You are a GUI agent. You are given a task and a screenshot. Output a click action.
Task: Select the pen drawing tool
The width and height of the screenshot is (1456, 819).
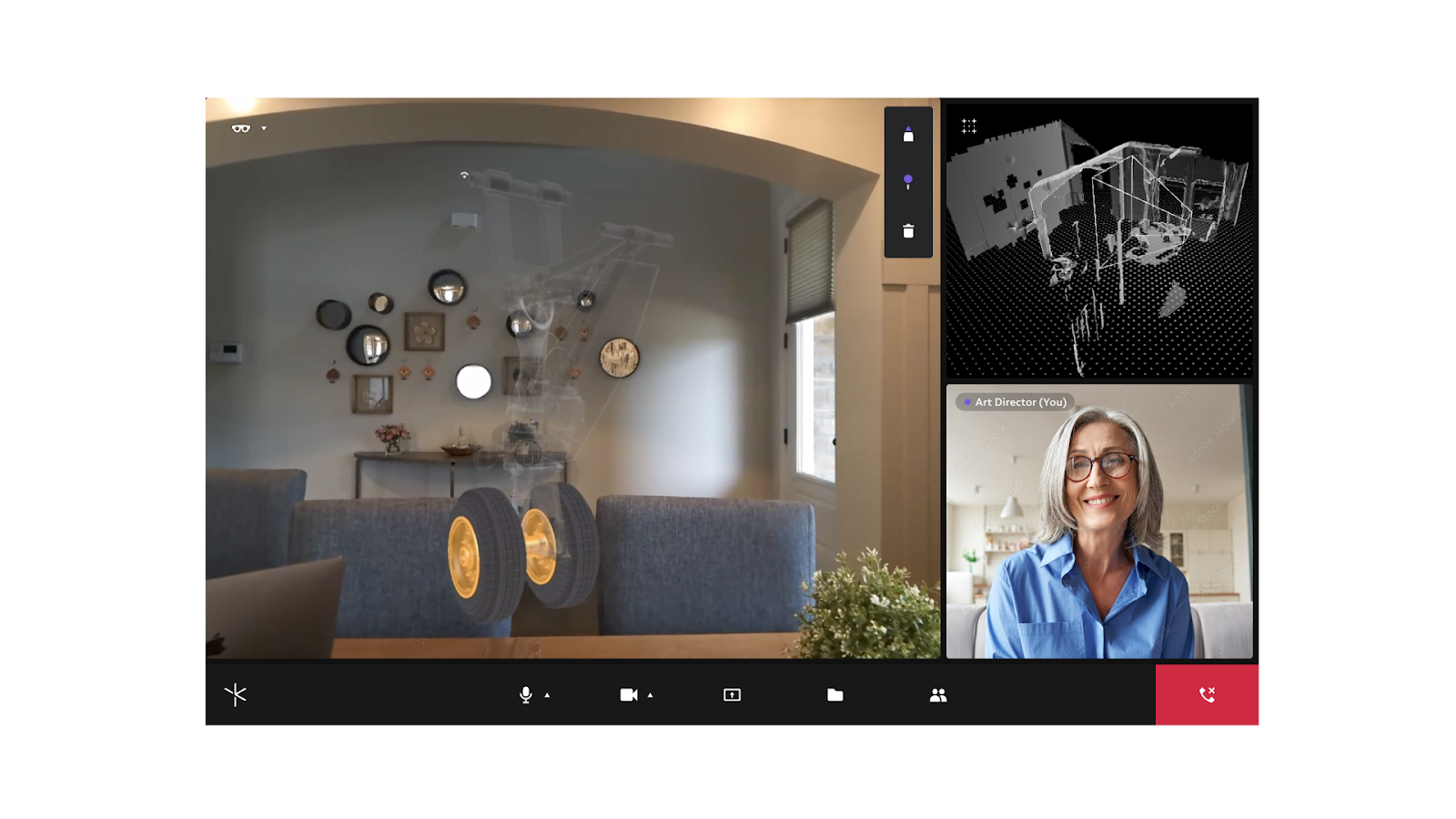point(908,134)
